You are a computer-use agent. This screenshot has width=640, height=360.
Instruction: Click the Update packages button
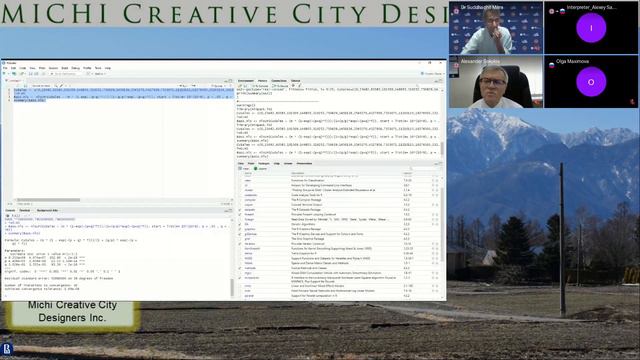click(x=260, y=169)
